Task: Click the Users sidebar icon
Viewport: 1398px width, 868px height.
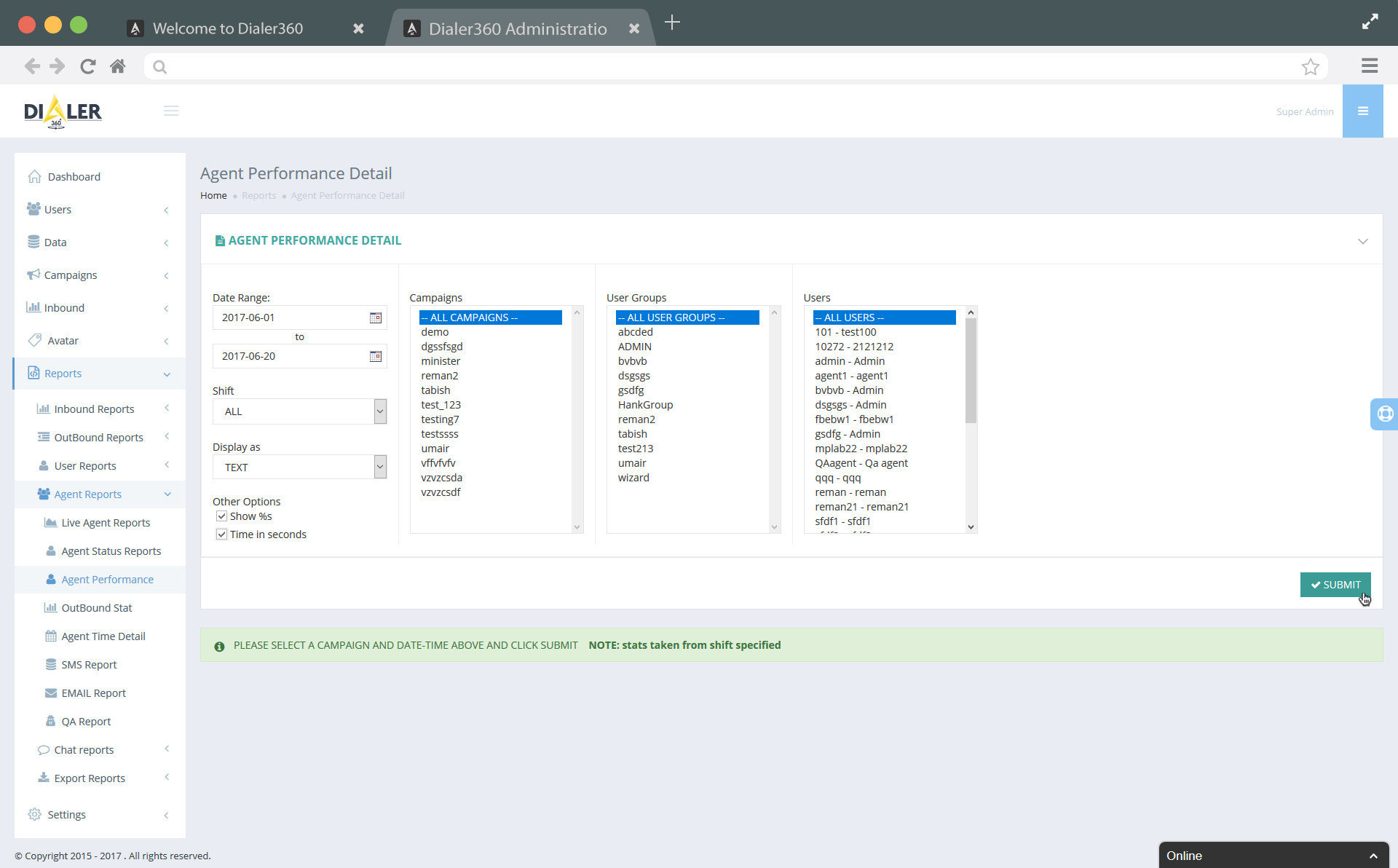Action: (x=33, y=209)
